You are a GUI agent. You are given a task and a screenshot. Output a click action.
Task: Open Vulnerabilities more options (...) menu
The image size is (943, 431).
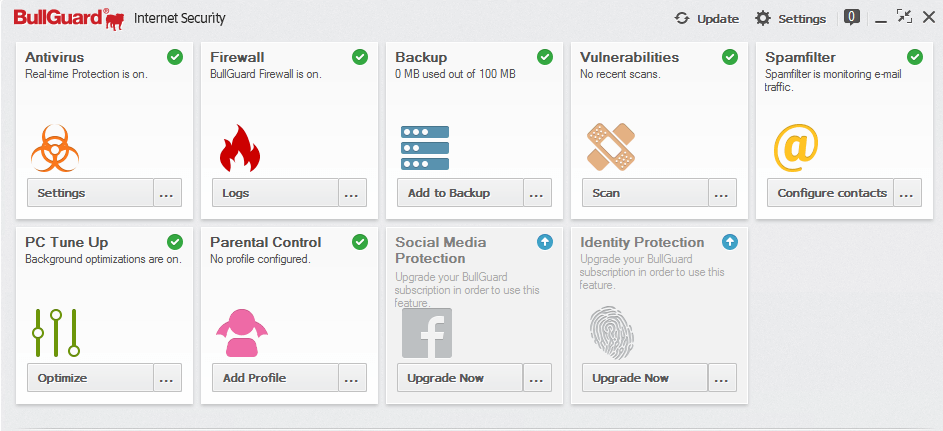(x=722, y=193)
